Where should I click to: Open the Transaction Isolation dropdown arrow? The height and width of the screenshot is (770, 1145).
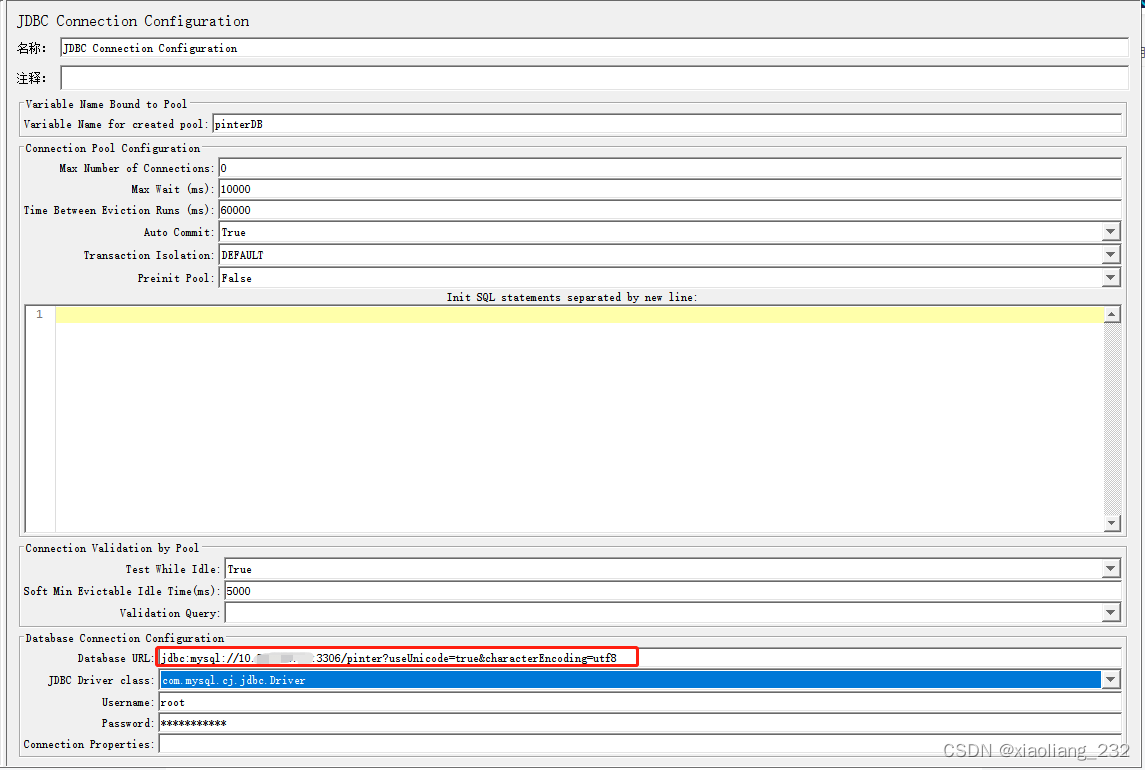(1110, 255)
